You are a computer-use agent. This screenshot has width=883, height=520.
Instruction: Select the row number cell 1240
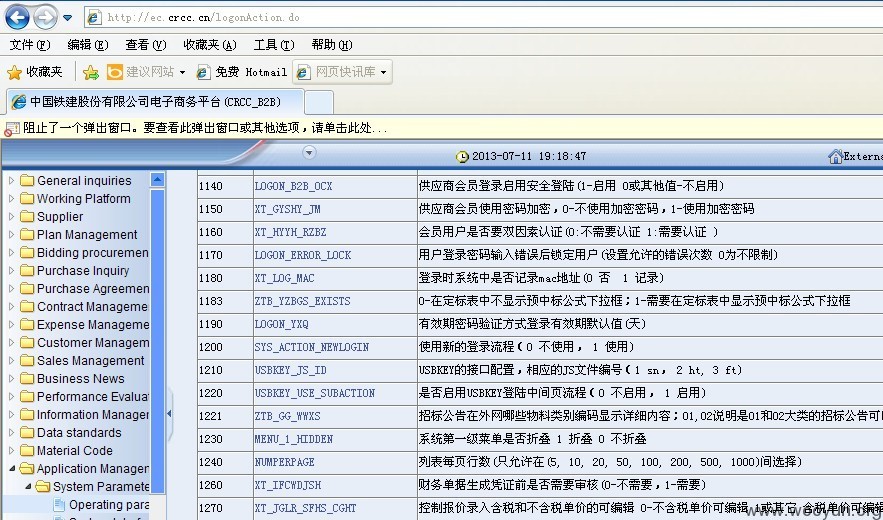(225, 463)
